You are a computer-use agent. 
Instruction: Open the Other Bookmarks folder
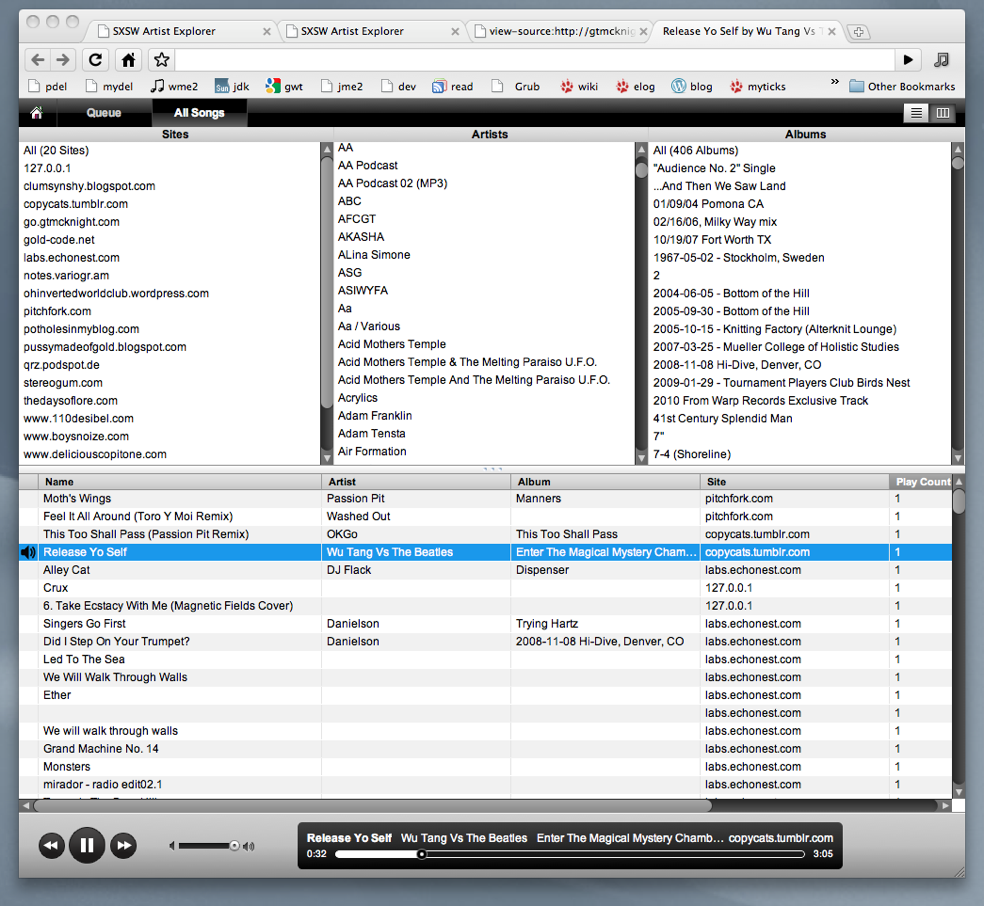901,86
